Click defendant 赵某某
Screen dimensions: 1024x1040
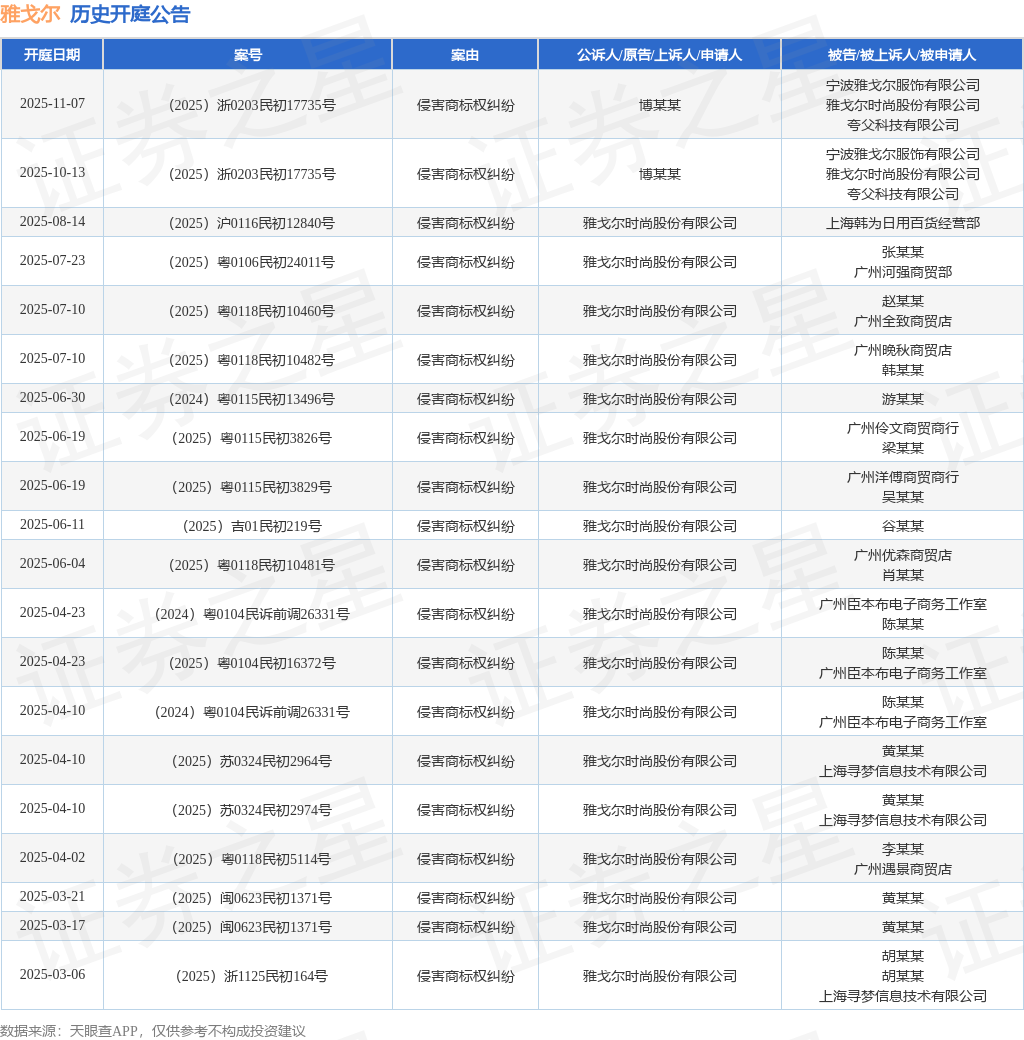point(902,302)
